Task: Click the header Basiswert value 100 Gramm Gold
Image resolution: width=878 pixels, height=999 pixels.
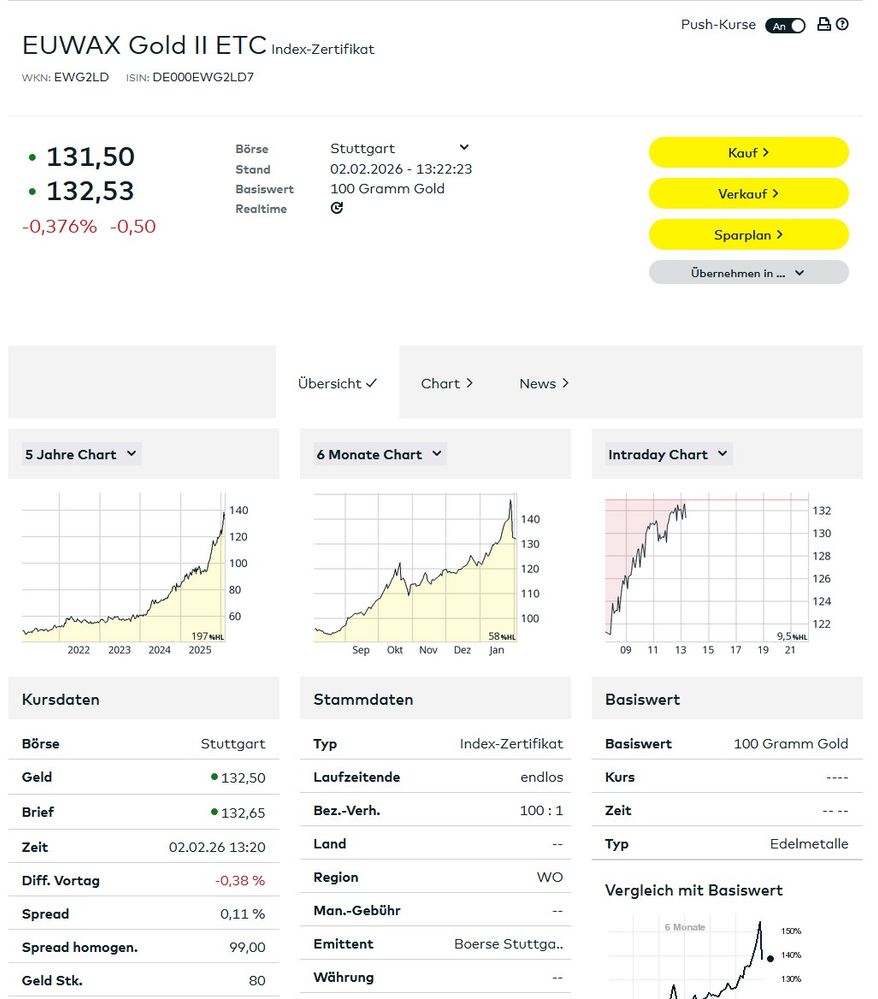Action: 387,189
